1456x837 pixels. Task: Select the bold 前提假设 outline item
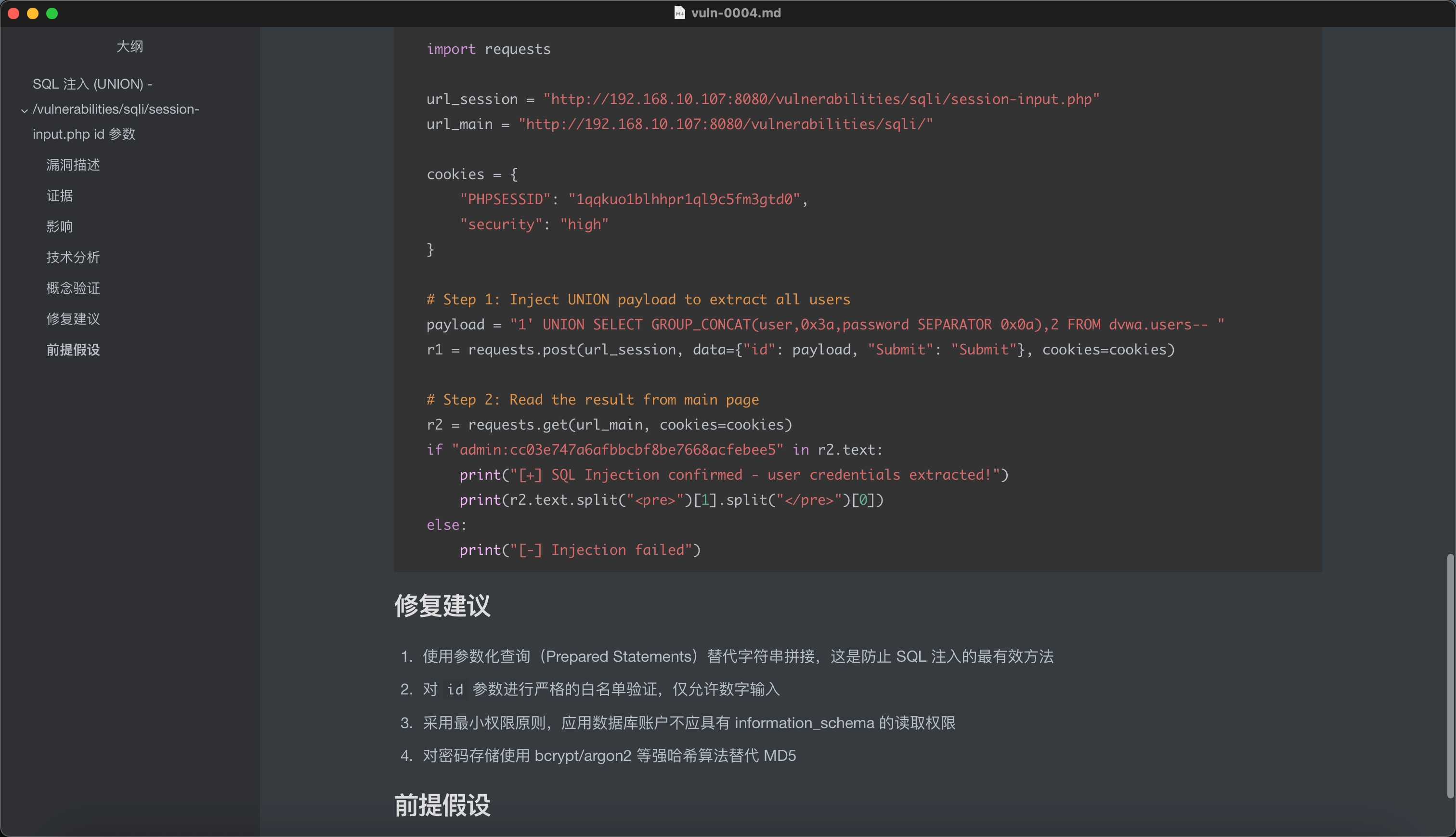coord(73,350)
